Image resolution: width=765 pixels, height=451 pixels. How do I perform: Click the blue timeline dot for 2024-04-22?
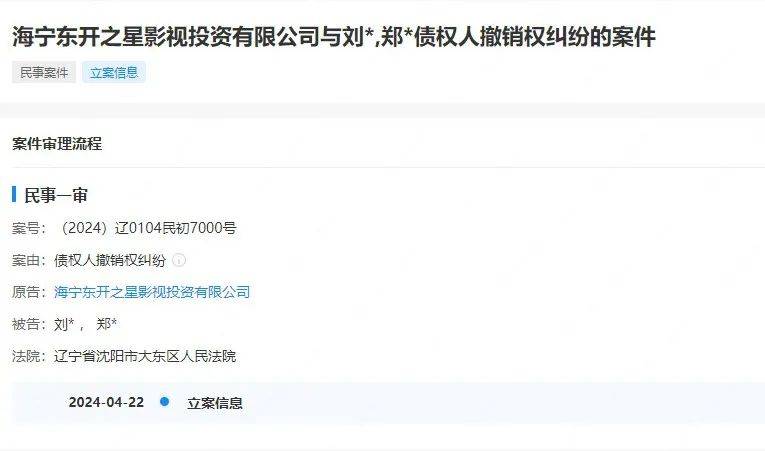164,401
